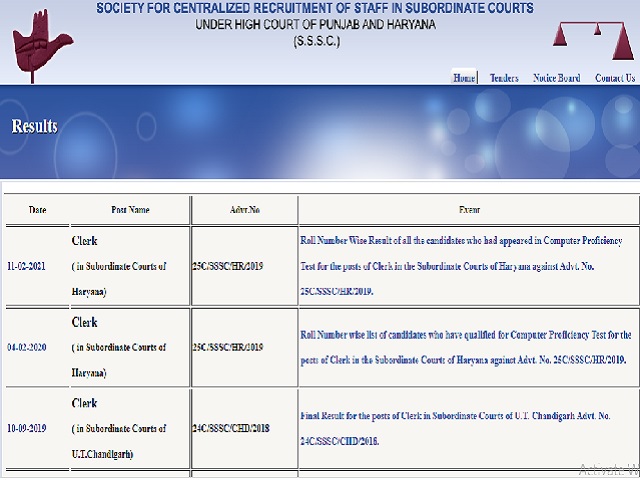Click the open-hand emblem logo
Viewport: 640px width, 480px height.
pyautogui.click(x=42, y=45)
